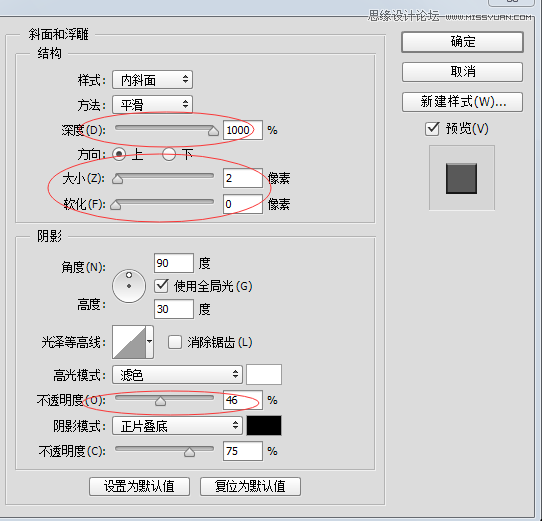Open the 样式 dropdown showing 内斜面
The height and width of the screenshot is (521, 542).
[x=152, y=80]
